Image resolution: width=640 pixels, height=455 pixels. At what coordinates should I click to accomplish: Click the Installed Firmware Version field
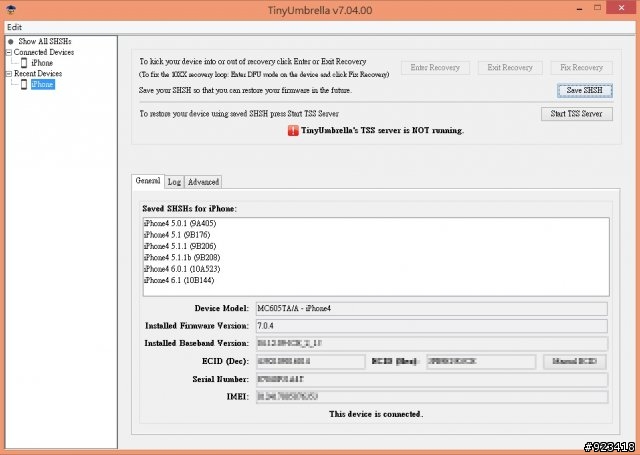[431, 326]
